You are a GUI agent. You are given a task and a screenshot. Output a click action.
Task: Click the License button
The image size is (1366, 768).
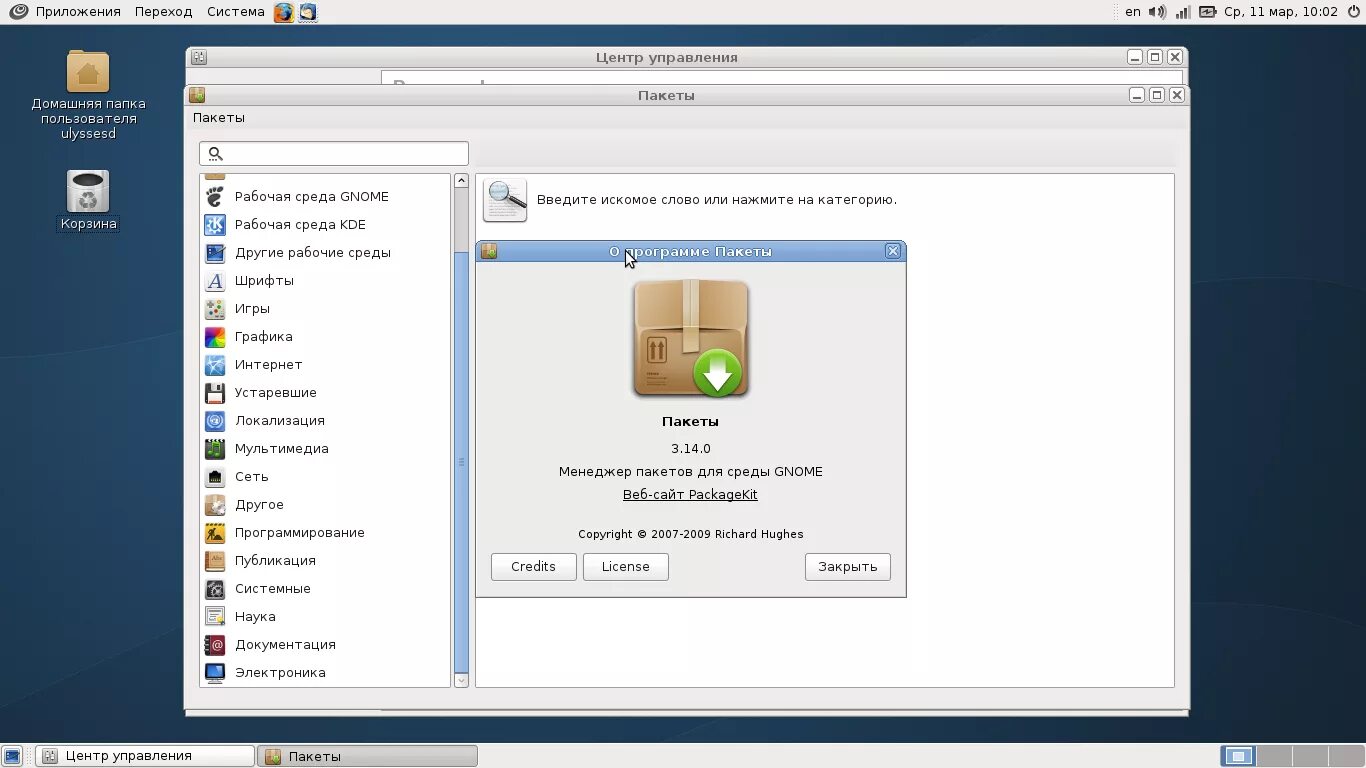tap(626, 567)
